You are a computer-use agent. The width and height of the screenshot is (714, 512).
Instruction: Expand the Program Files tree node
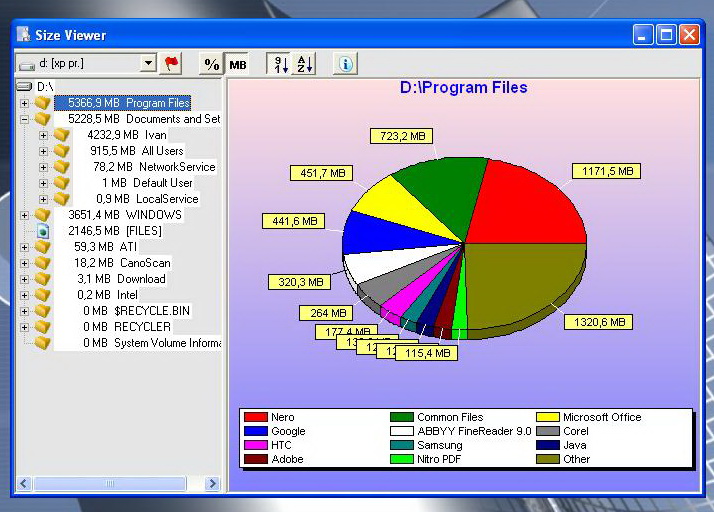25,103
